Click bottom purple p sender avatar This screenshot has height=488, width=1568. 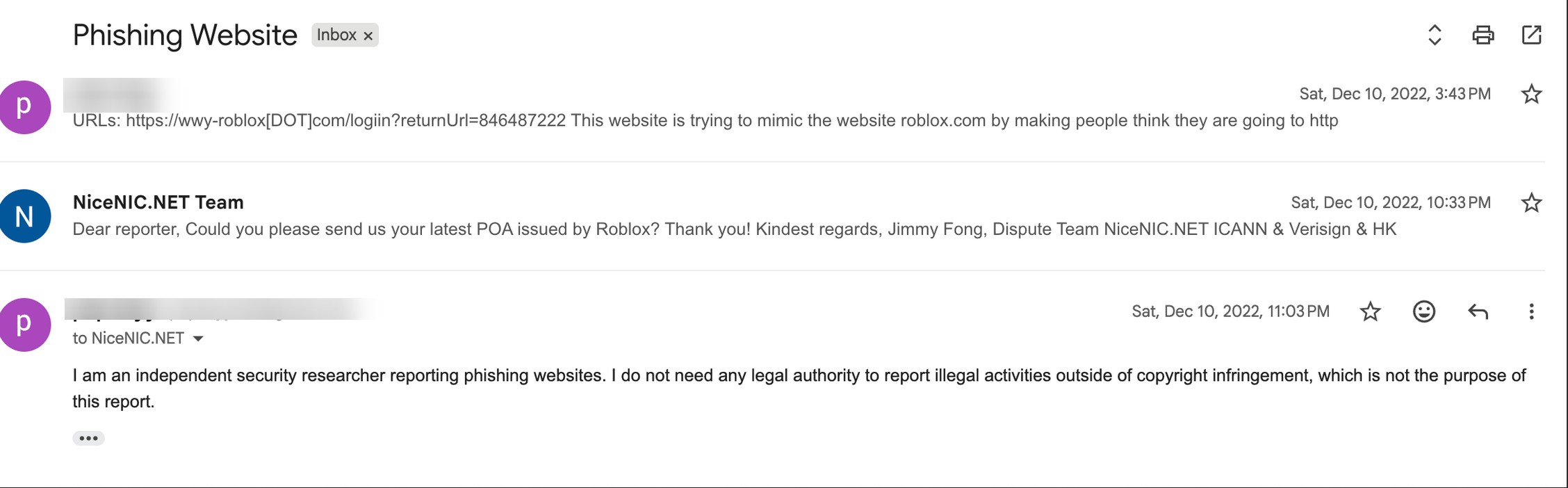(x=25, y=325)
